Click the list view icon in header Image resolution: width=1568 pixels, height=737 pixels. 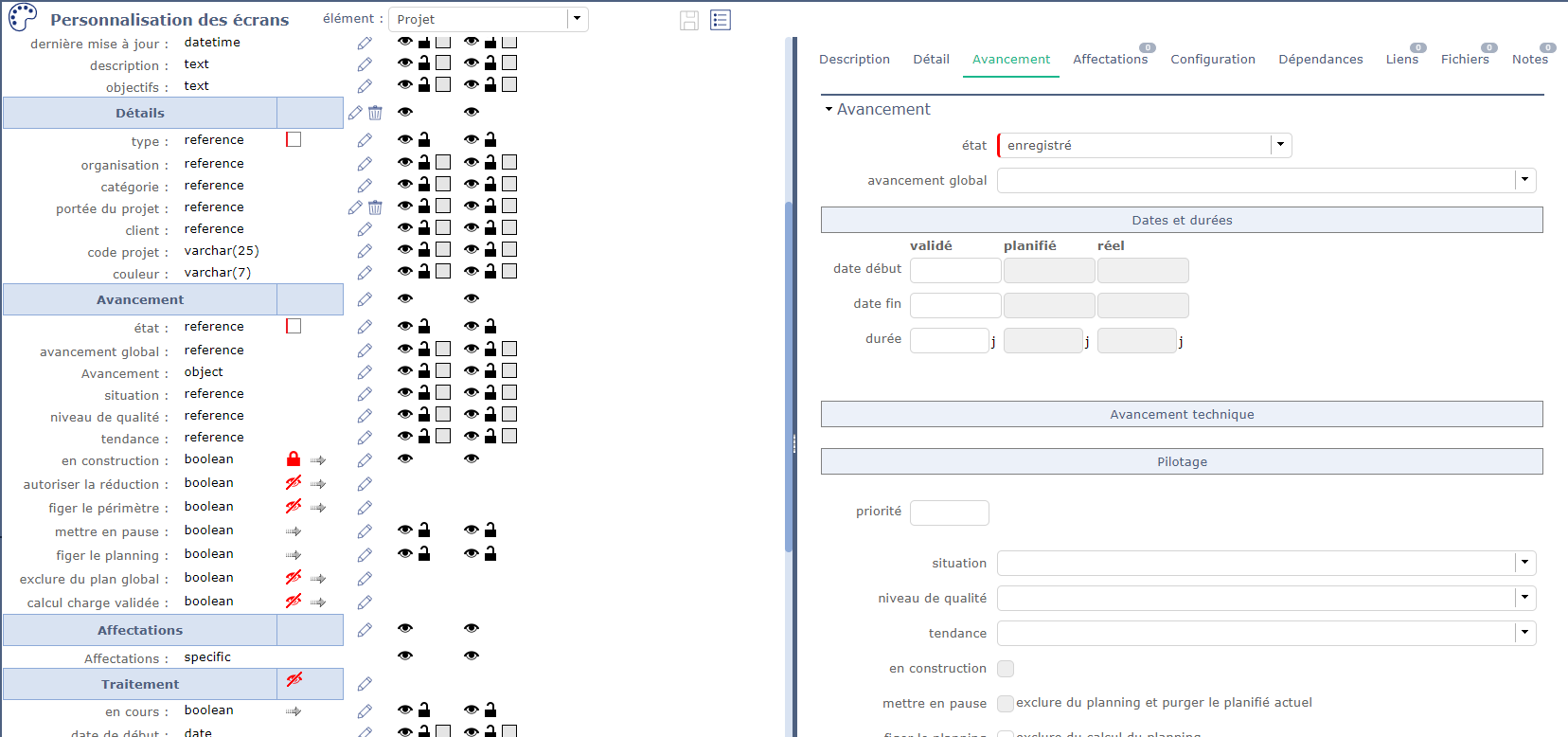(721, 20)
